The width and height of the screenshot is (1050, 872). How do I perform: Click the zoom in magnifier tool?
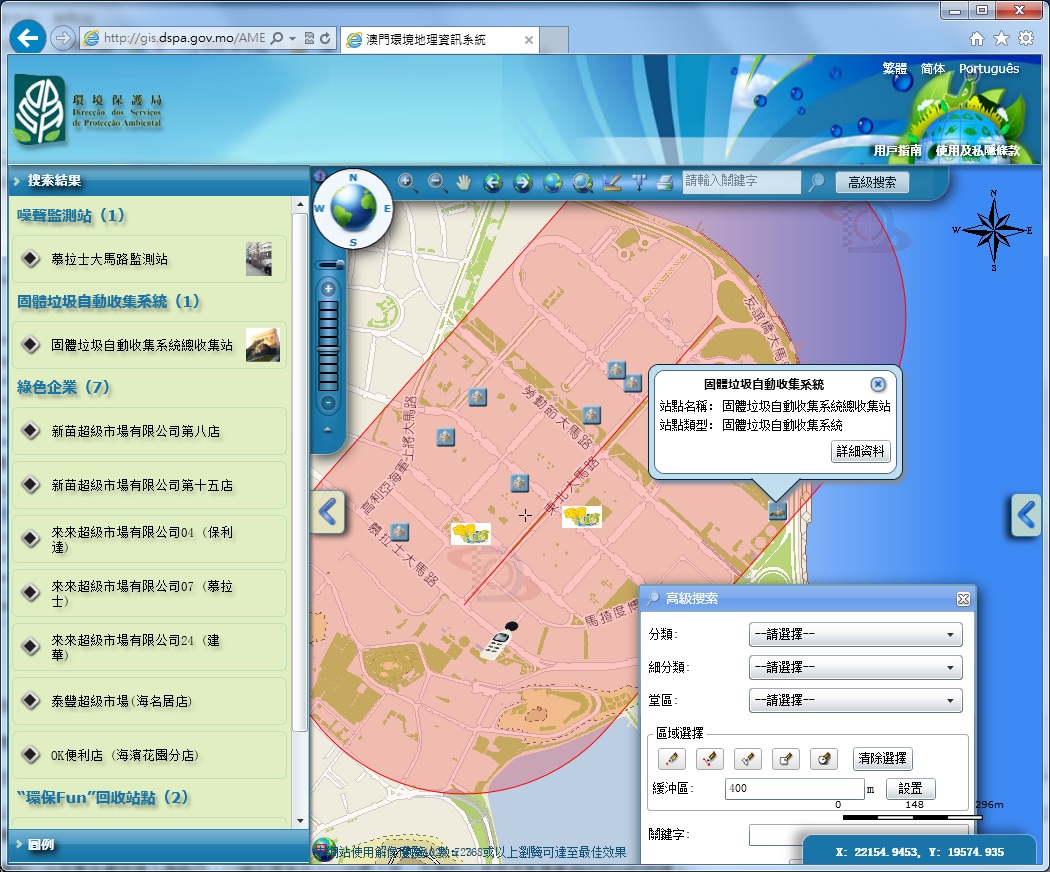(407, 182)
